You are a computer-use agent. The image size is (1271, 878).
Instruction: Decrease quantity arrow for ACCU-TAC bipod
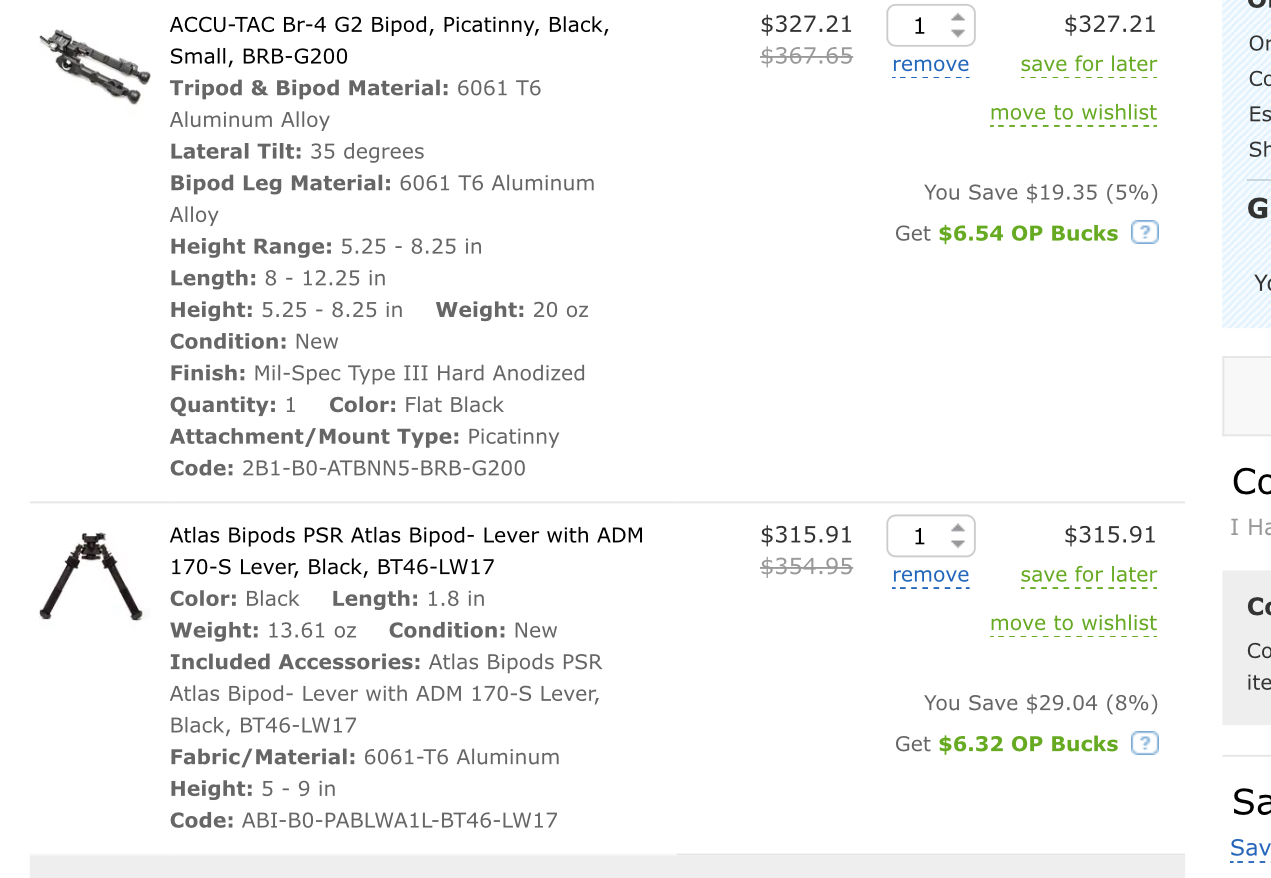[958, 34]
